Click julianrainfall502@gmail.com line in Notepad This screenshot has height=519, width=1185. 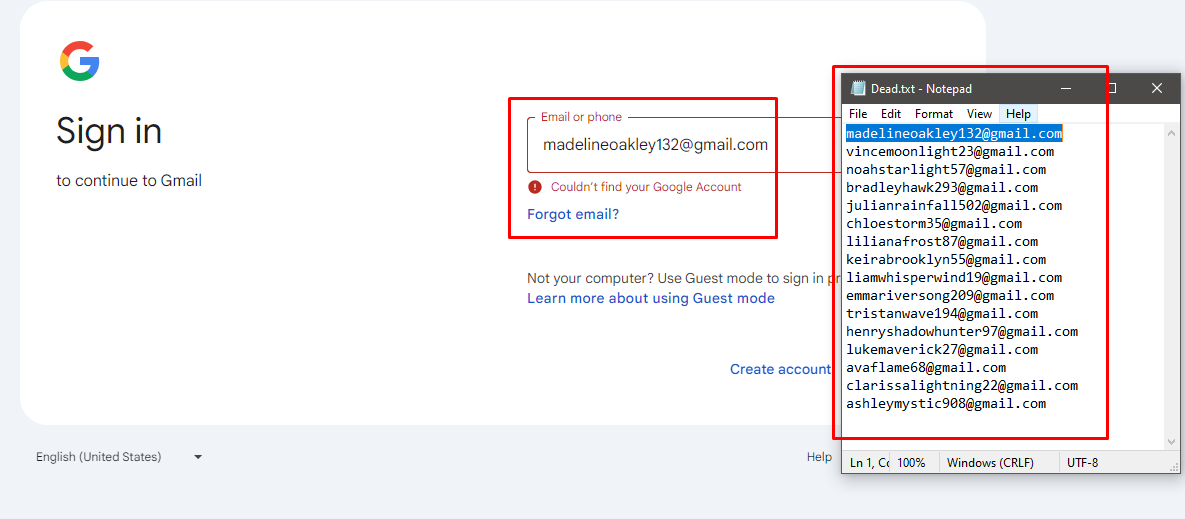(954, 205)
